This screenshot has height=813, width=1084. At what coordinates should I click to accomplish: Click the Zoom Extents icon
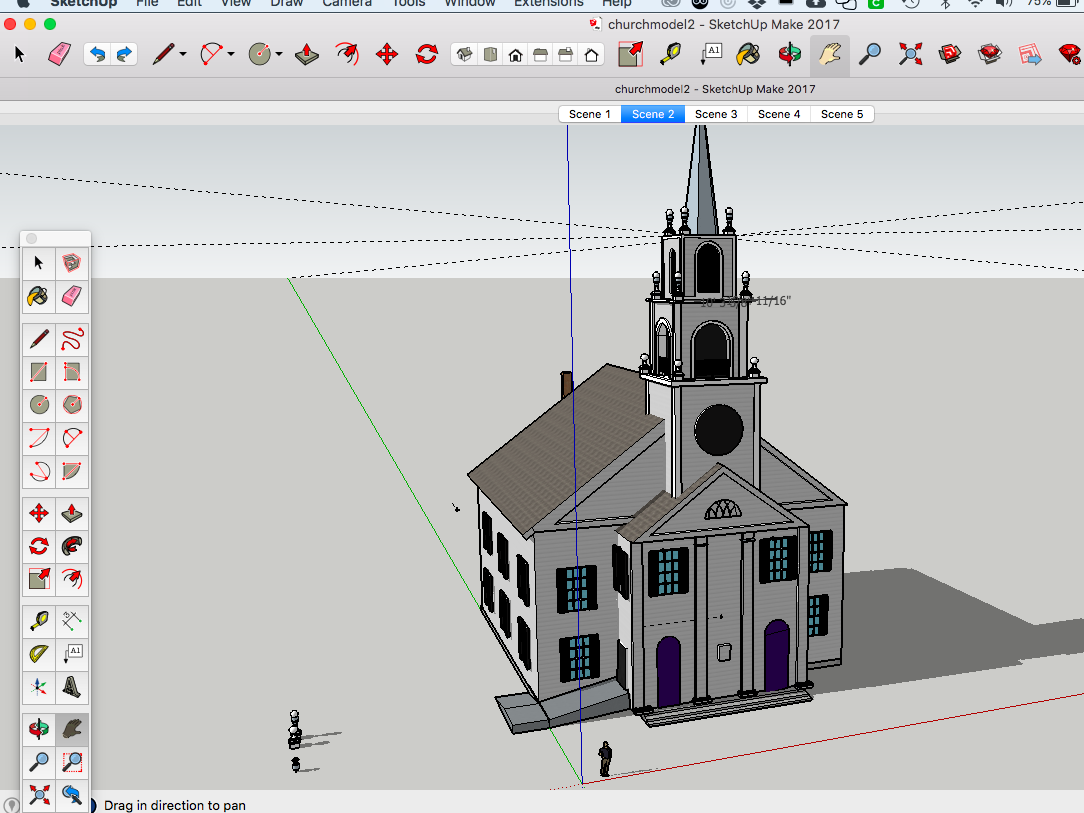(x=910, y=54)
